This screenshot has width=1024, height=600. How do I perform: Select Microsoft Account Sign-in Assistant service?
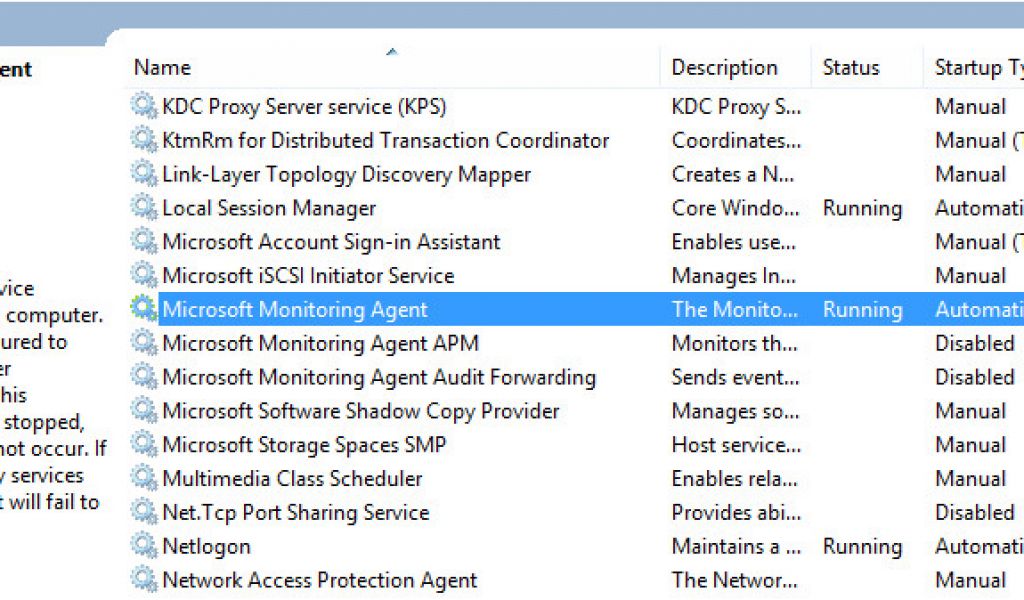click(x=331, y=242)
